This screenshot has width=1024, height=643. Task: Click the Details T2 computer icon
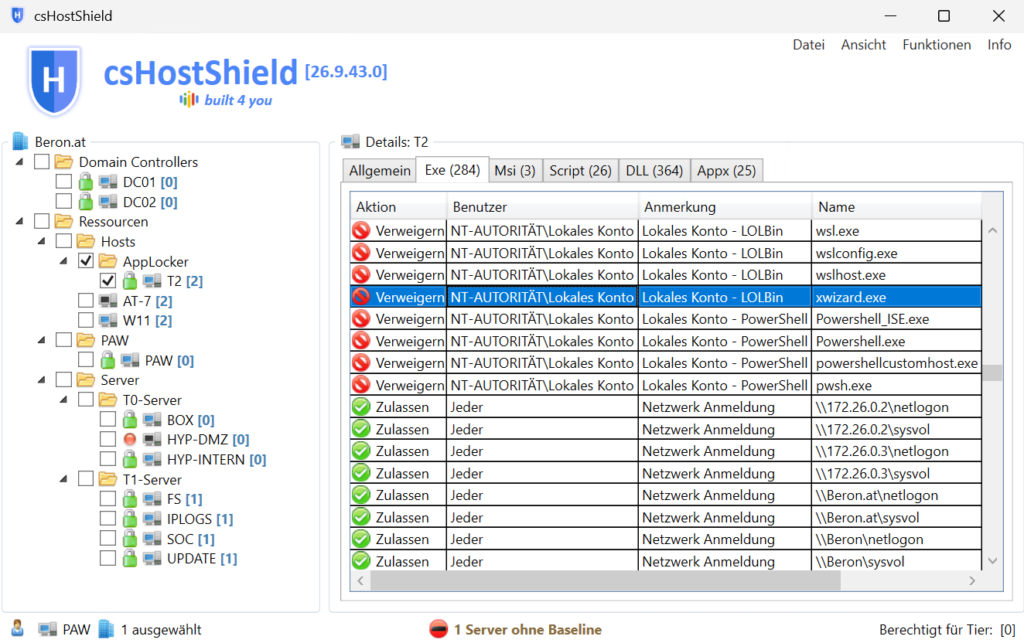tap(351, 142)
